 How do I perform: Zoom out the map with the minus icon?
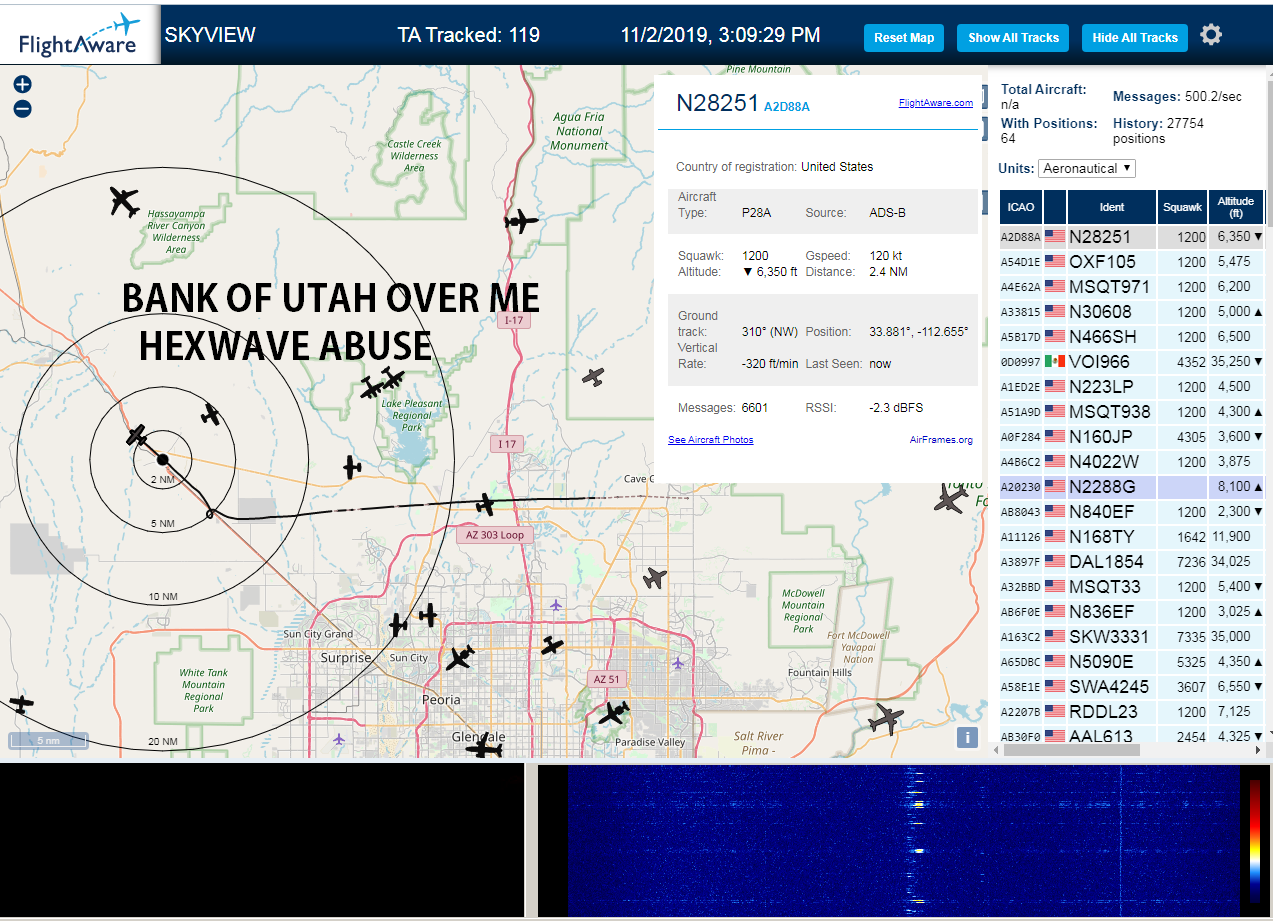(x=22, y=109)
